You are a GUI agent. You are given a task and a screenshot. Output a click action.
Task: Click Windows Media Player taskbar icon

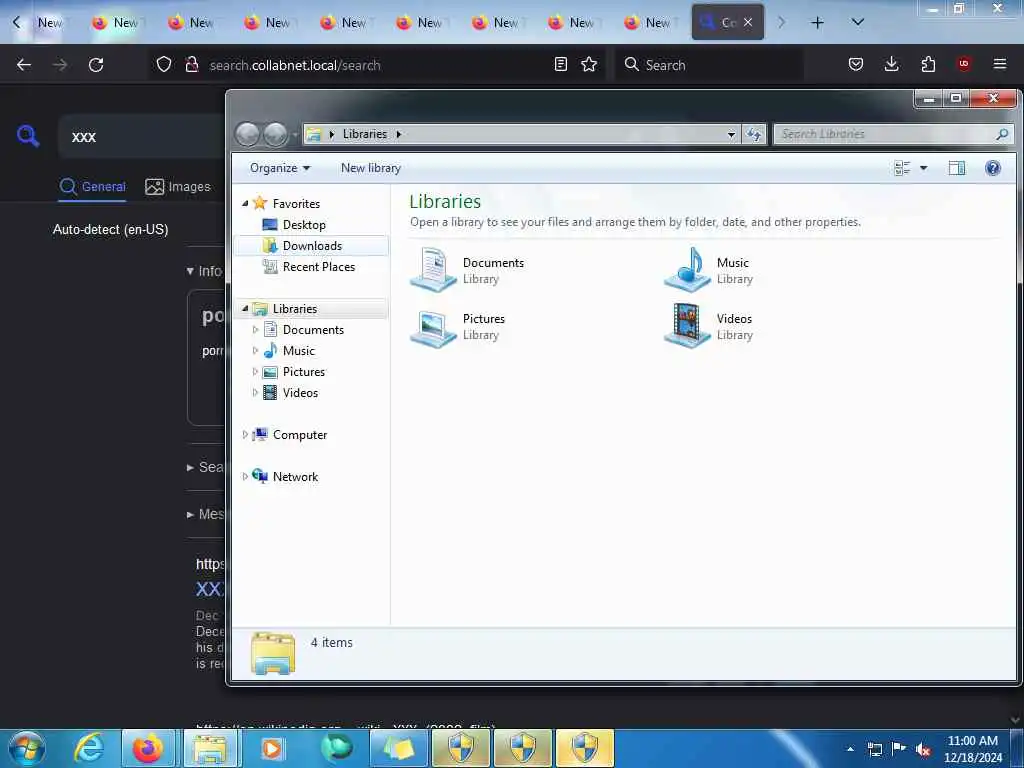coord(271,748)
